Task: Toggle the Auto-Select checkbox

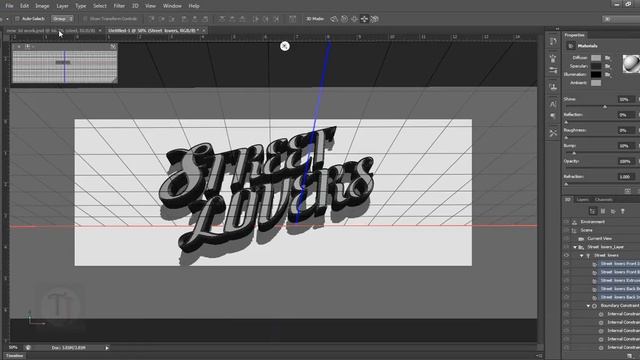Action: [x=17, y=19]
